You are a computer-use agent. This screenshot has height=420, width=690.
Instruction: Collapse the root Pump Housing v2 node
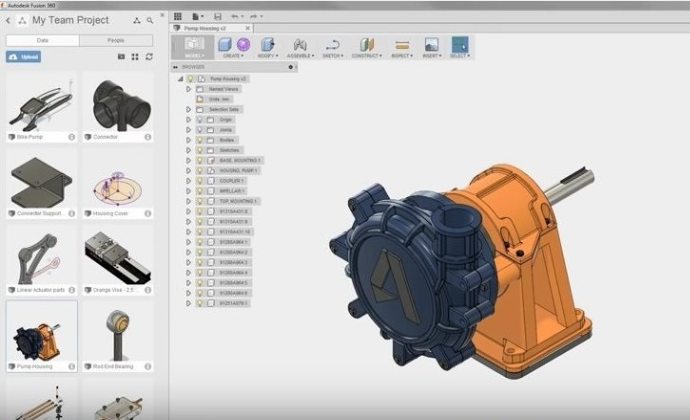[x=180, y=79]
